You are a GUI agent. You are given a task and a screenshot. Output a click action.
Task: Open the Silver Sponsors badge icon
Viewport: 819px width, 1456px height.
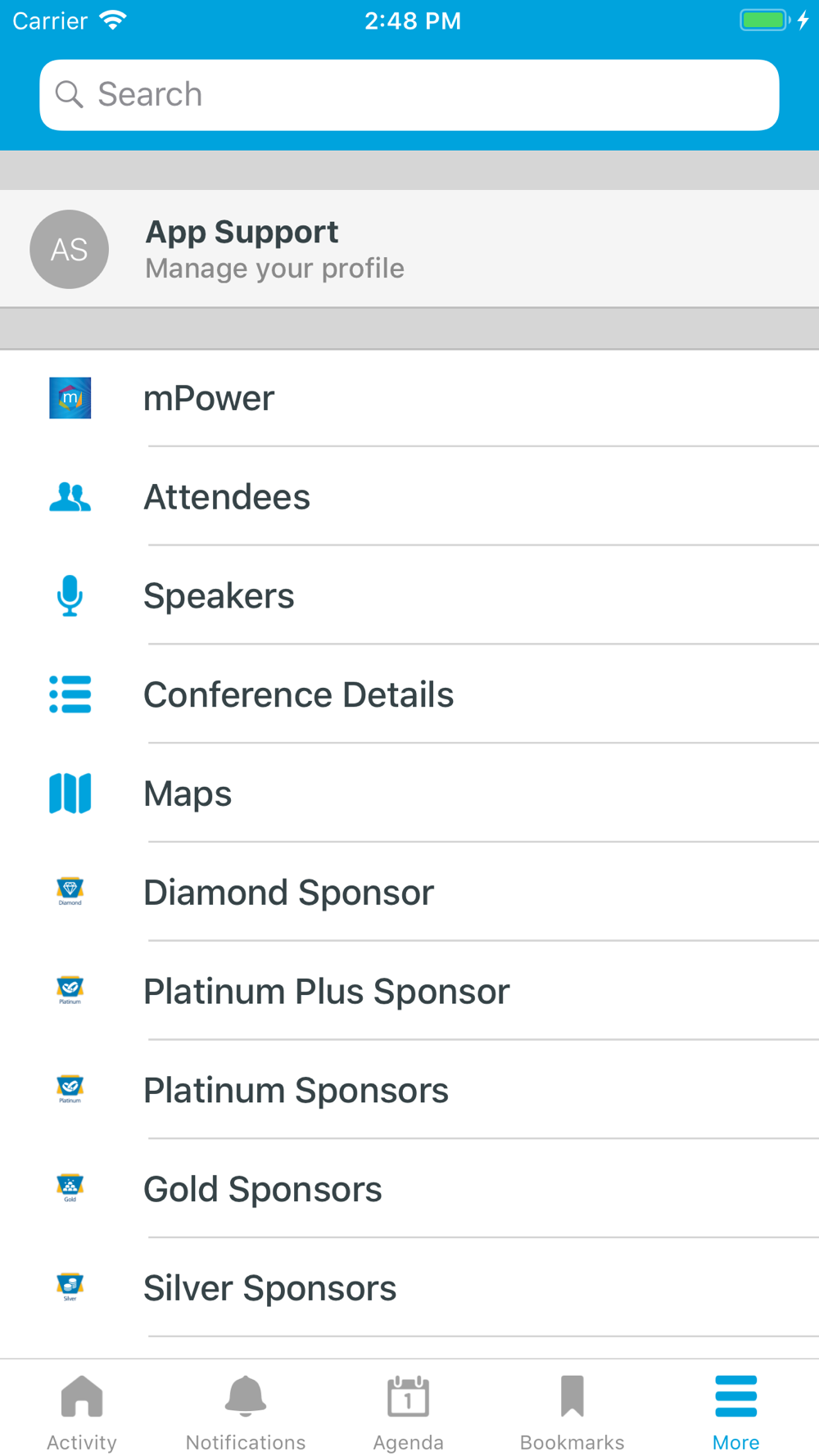(x=70, y=1287)
